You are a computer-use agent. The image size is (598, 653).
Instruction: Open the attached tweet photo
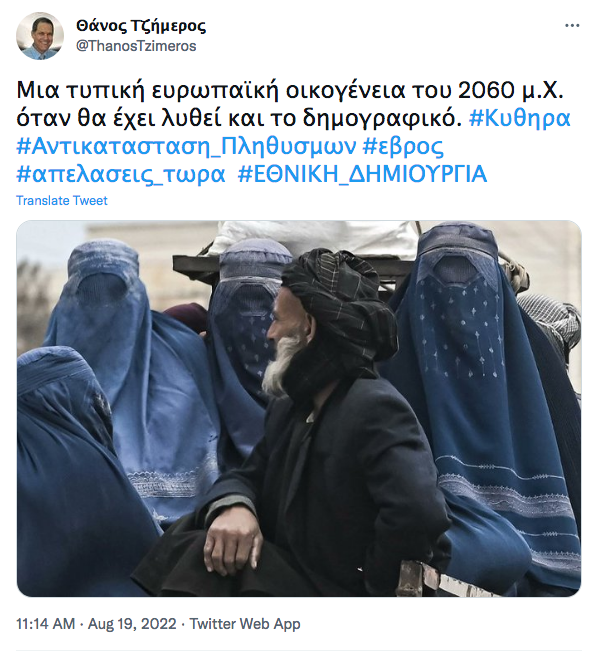(x=299, y=408)
